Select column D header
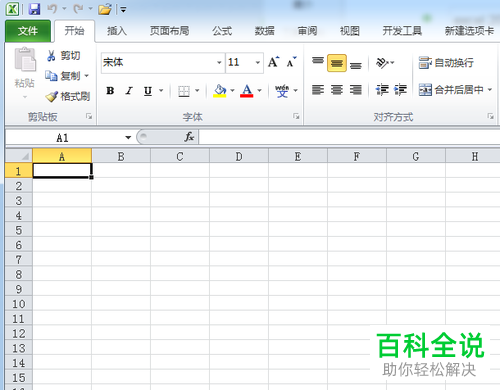The image size is (500, 390). (239, 156)
